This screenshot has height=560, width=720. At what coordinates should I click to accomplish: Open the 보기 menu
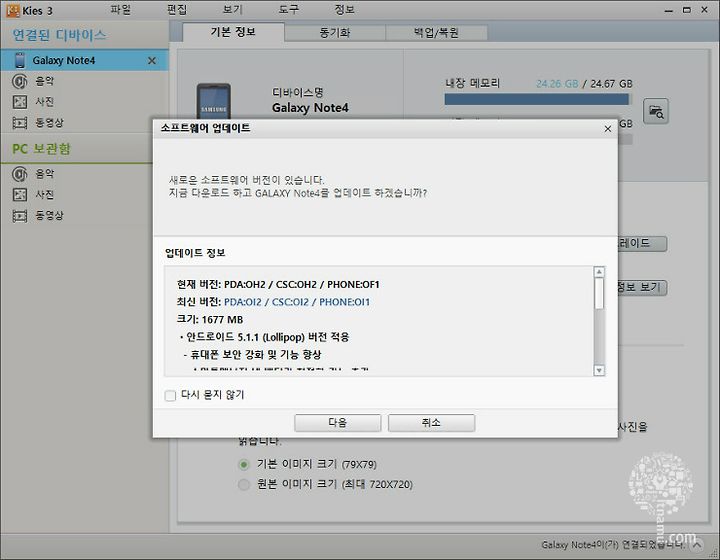[x=232, y=10]
